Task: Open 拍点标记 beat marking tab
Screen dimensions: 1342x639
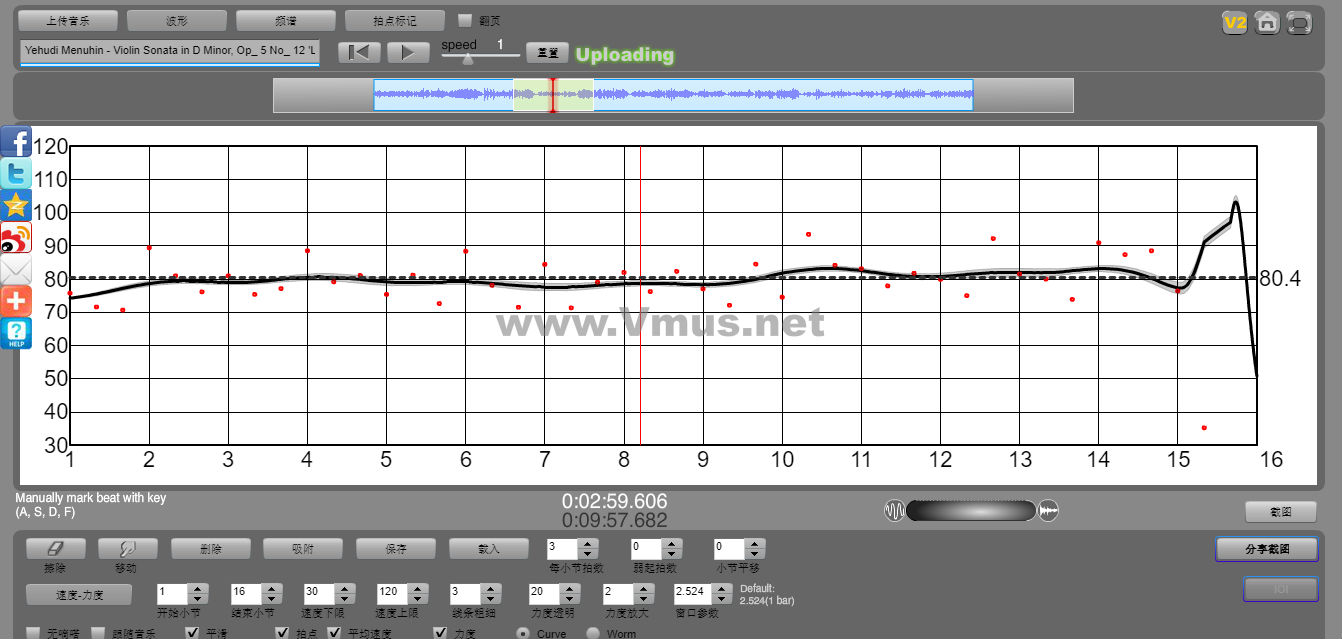Action: click(395, 20)
